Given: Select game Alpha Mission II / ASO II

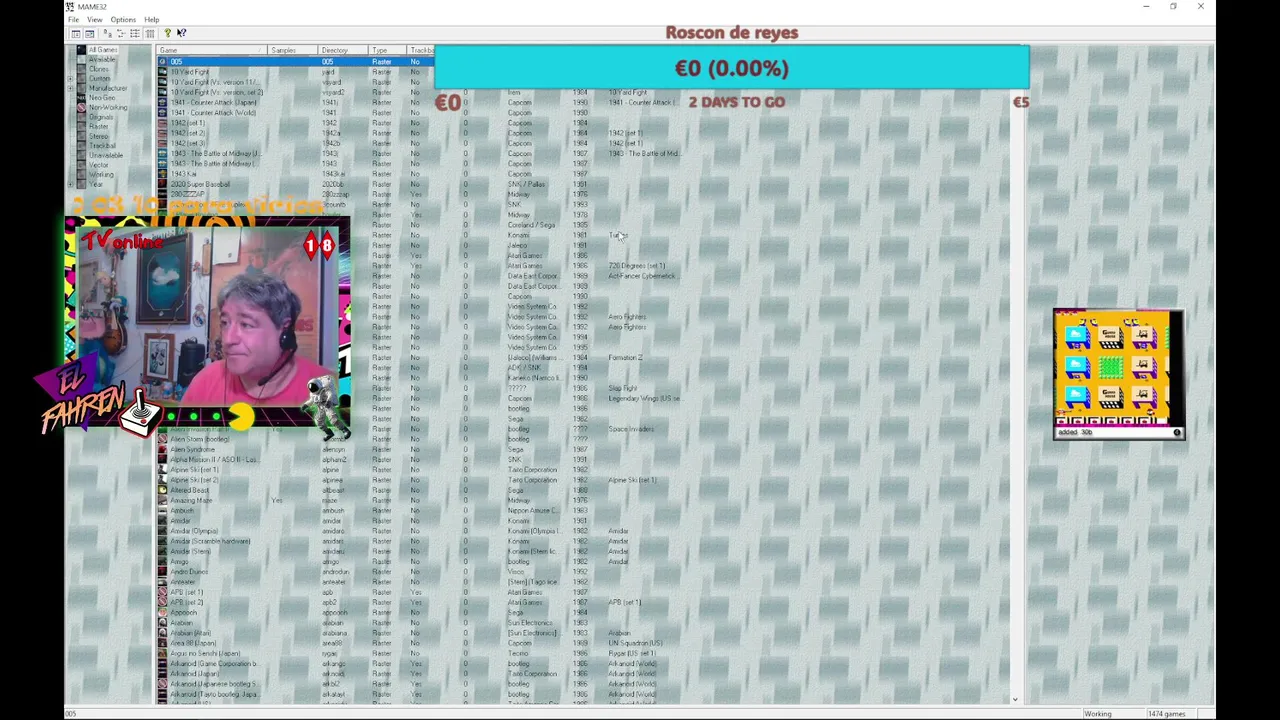Looking at the screenshot, I should [x=214, y=459].
